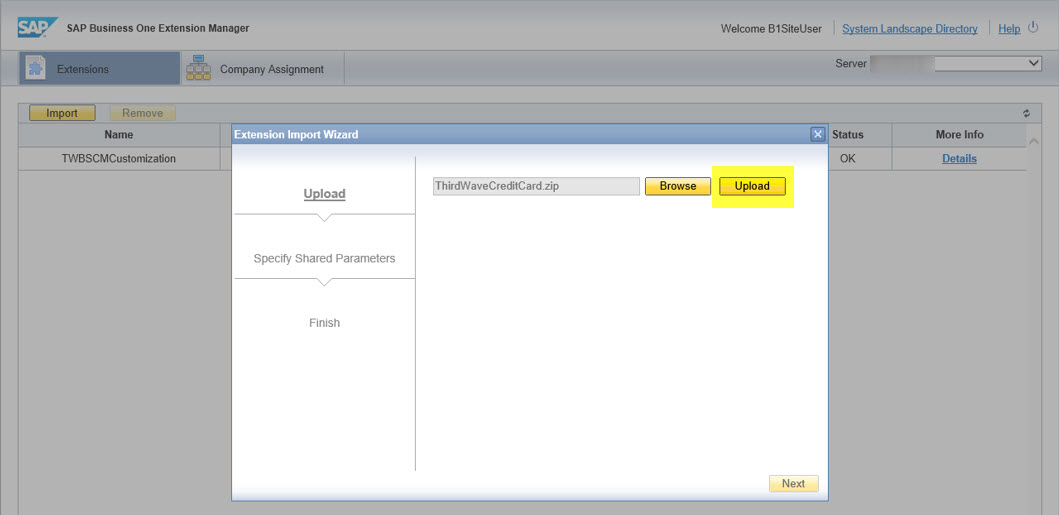1059x515 pixels.
Task: Select Specify Shared Parameters step
Action: [324, 259]
